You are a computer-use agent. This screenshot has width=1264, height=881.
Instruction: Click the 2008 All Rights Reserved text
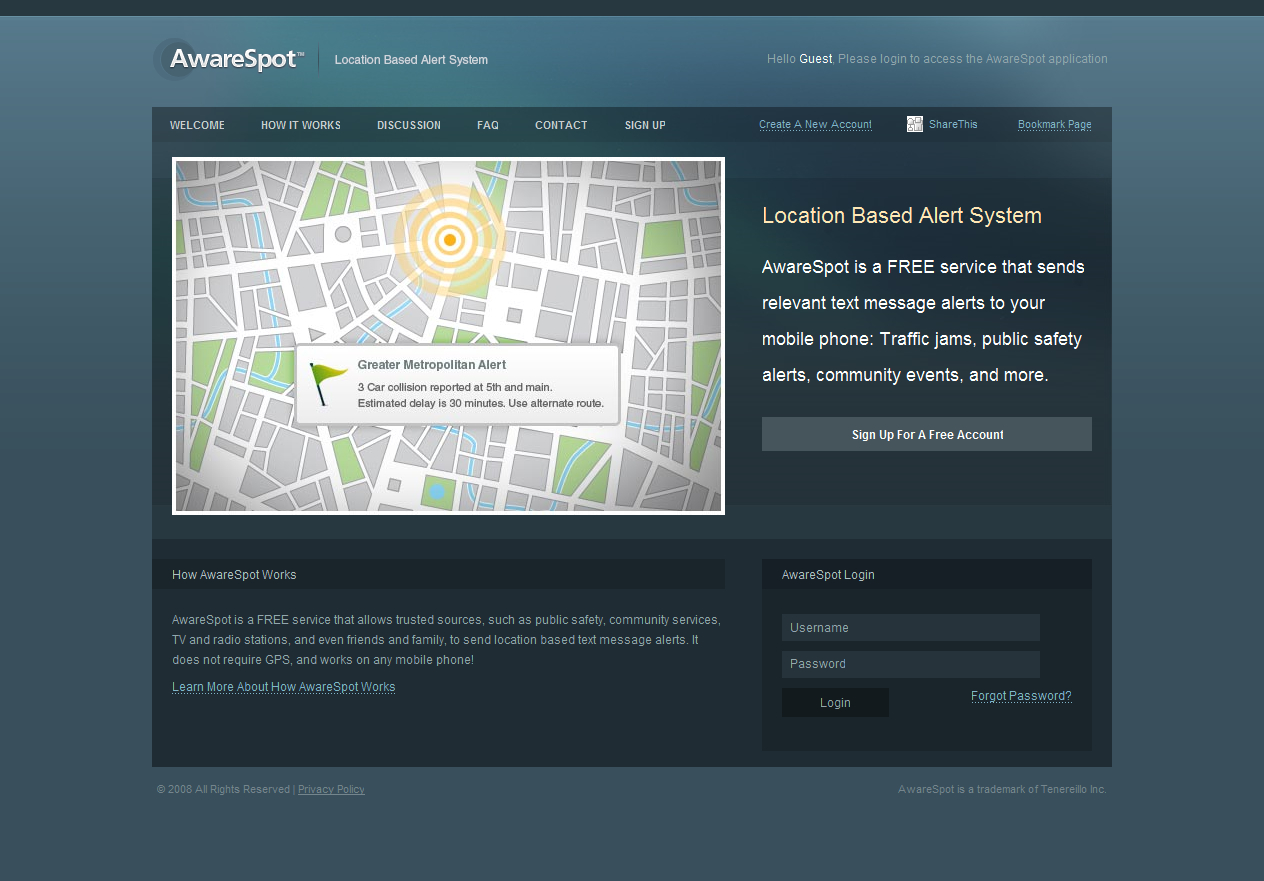coord(223,789)
